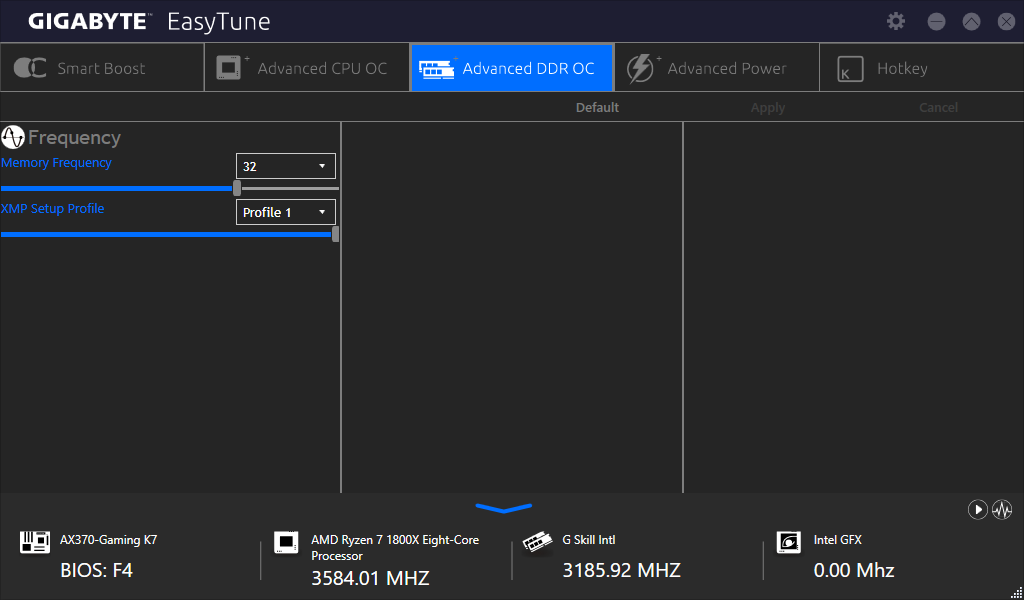Click the Cancel button
The height and width of the screenshot is (600, 1024).
(x=938, y=108)
